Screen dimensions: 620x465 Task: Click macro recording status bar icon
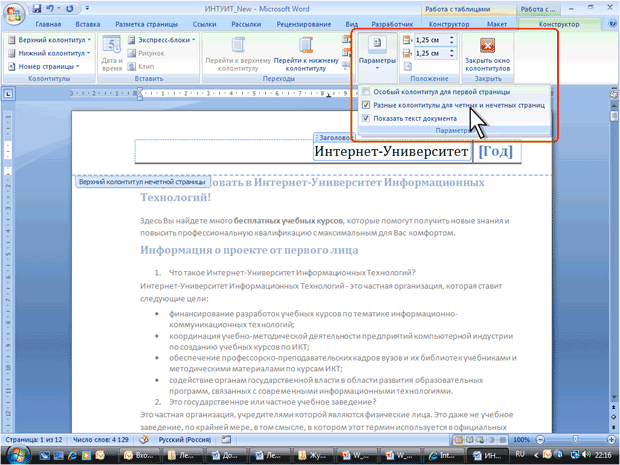pyautogui.click(x=226, y=440)
